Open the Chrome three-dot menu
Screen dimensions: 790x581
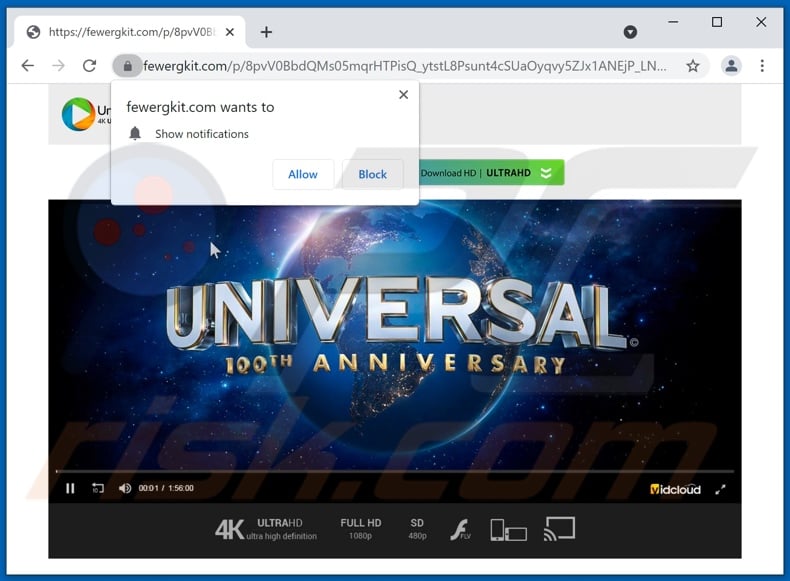point(762,66)
